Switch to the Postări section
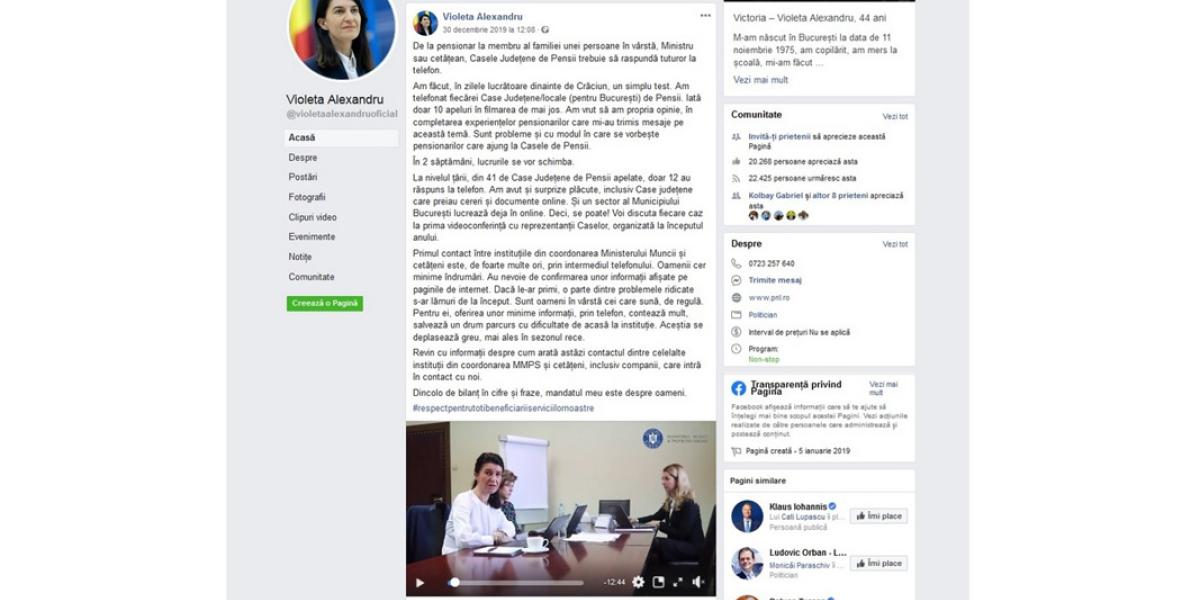 303,177
